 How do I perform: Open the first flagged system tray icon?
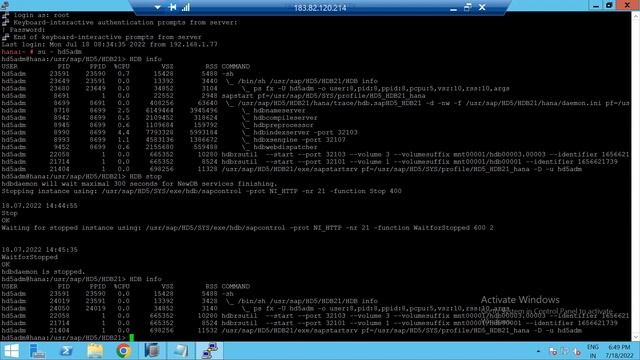coord(553,351)
